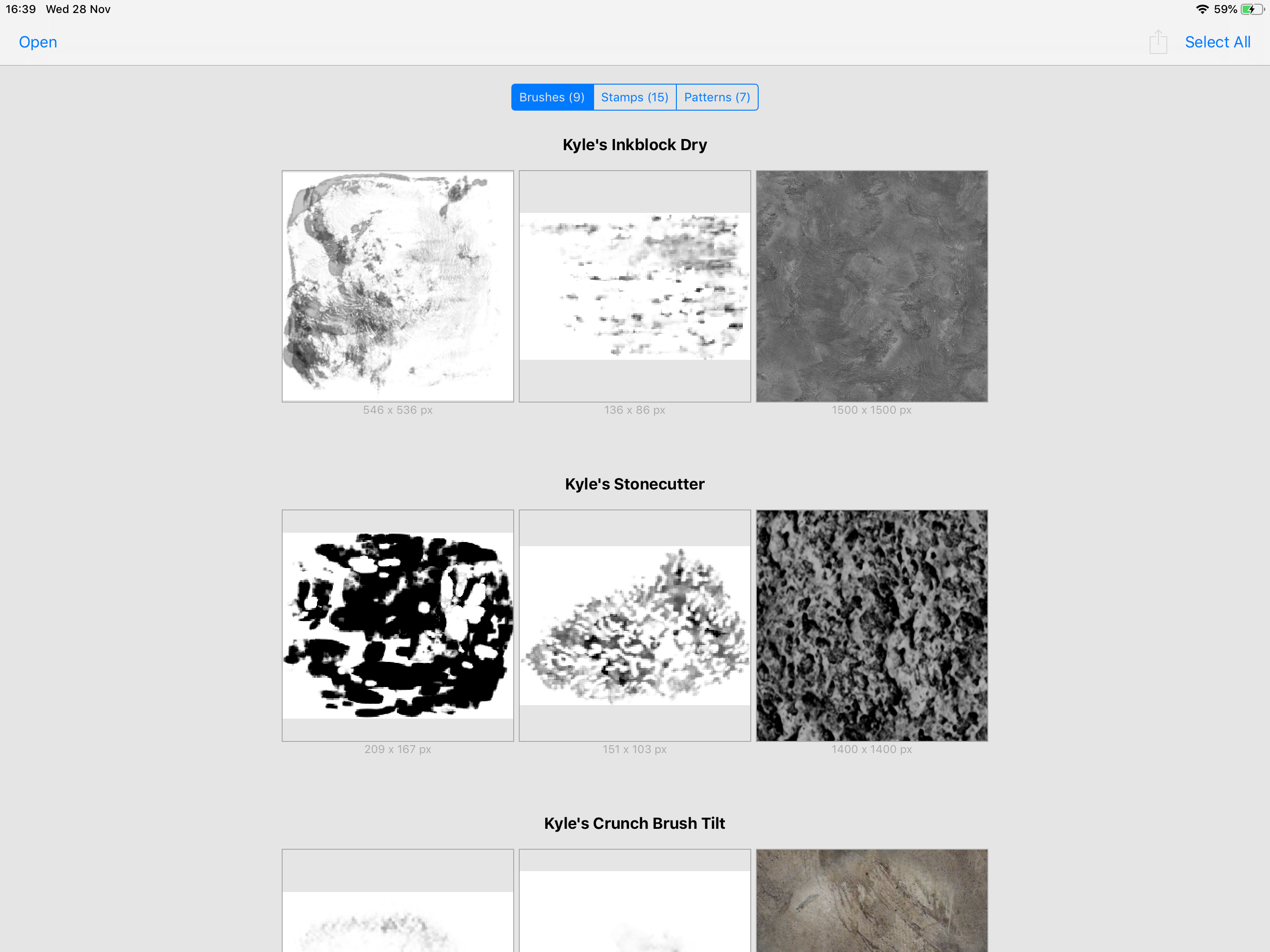The height and width of the screenshot is (952, 1270).
Task: Tap the Wi-Fi status icon
Action: pos(1202,9)
